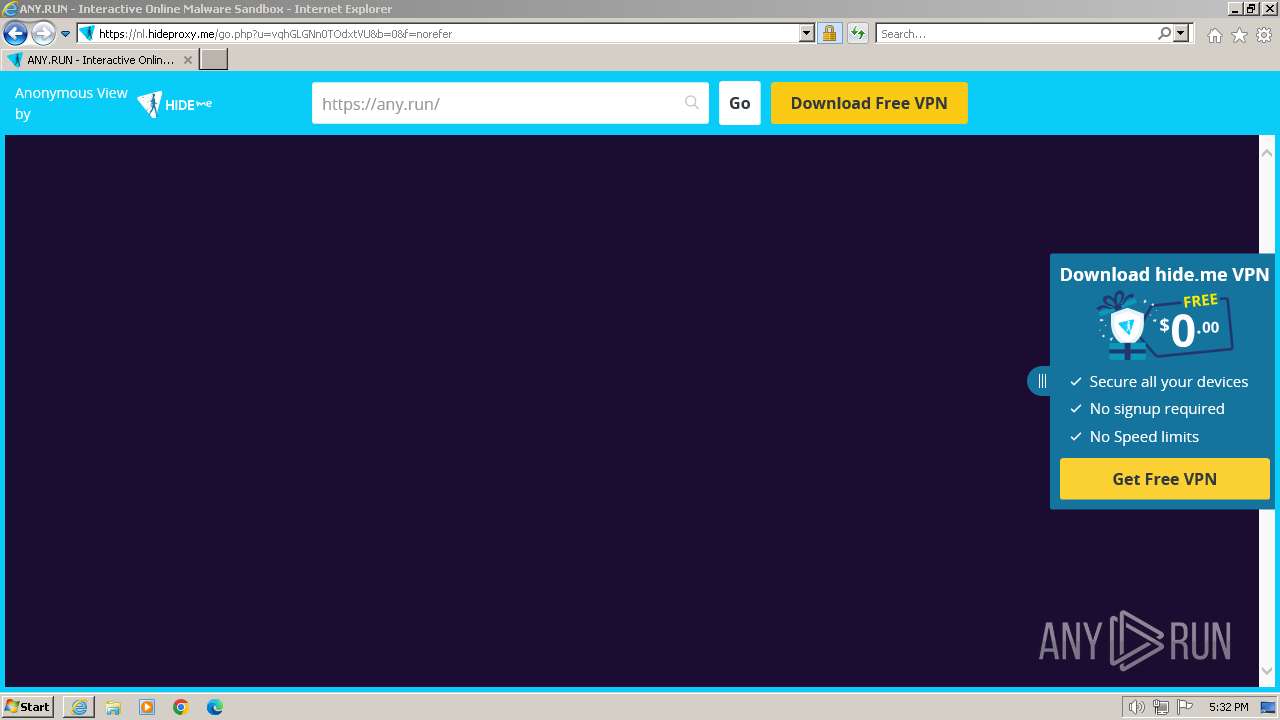
Task: Open the Windows Start menu
Action: 28,707
